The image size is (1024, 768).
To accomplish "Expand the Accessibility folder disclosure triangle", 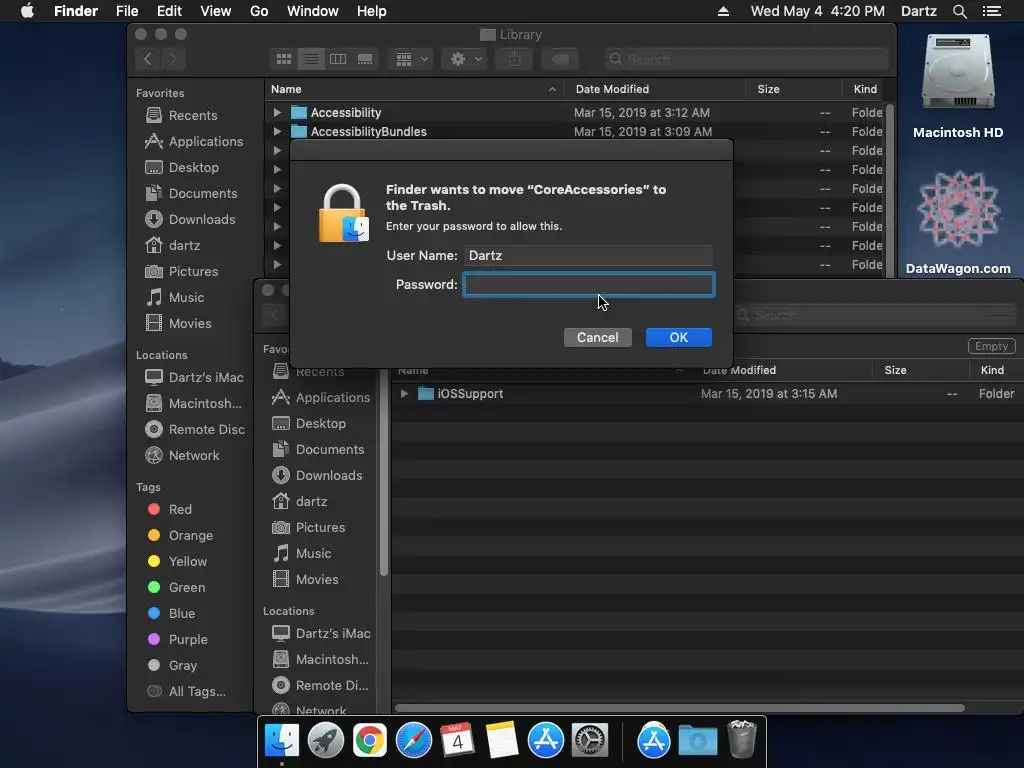I will pyautogui.click(x=277, y=112).
